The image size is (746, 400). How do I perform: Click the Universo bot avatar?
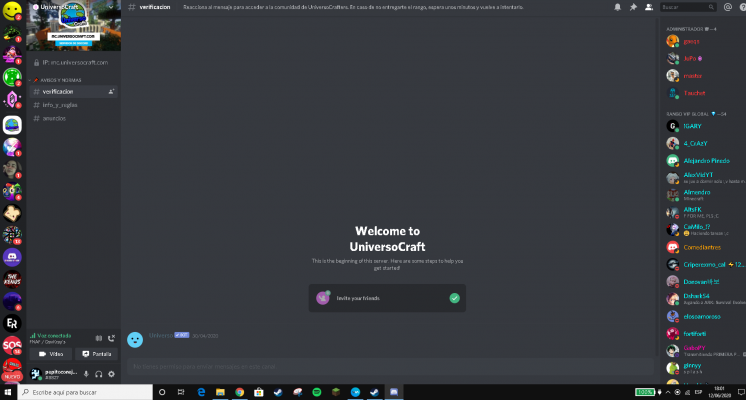(135, 340)
